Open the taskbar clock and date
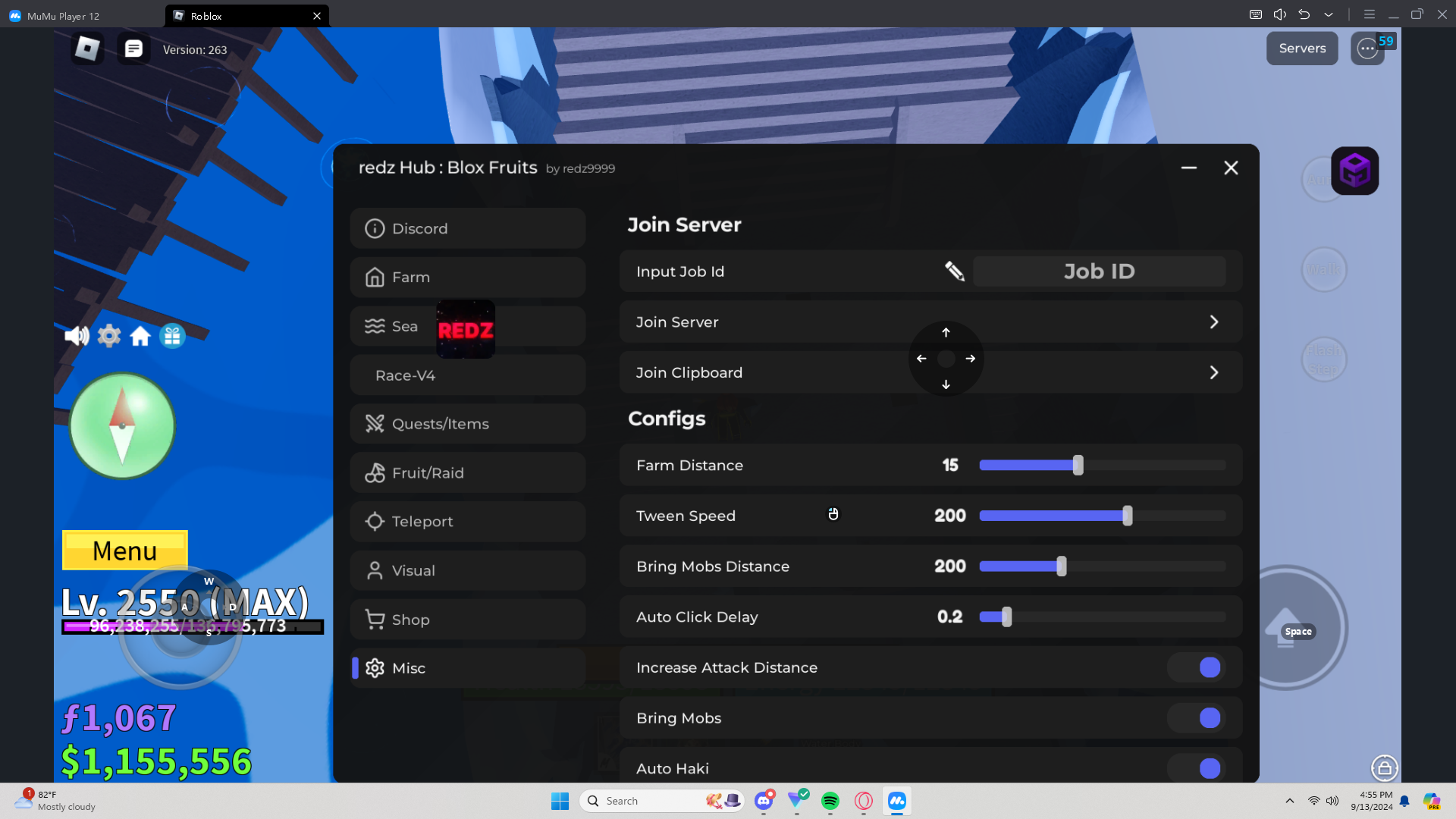This screenshot has width=1456, height=819. [x=1371, y=801]
